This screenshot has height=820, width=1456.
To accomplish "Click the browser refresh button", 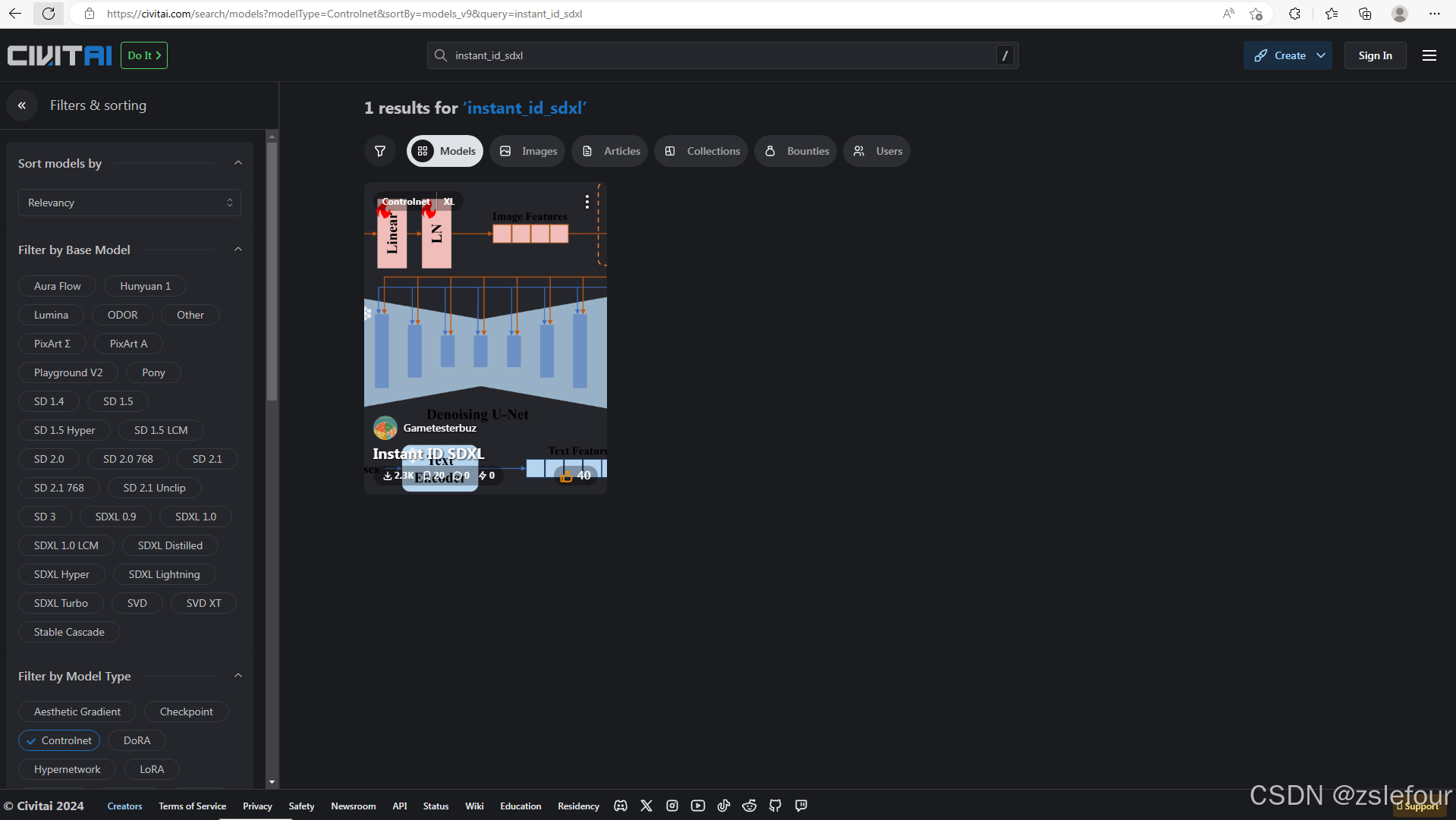I will 49,14.
